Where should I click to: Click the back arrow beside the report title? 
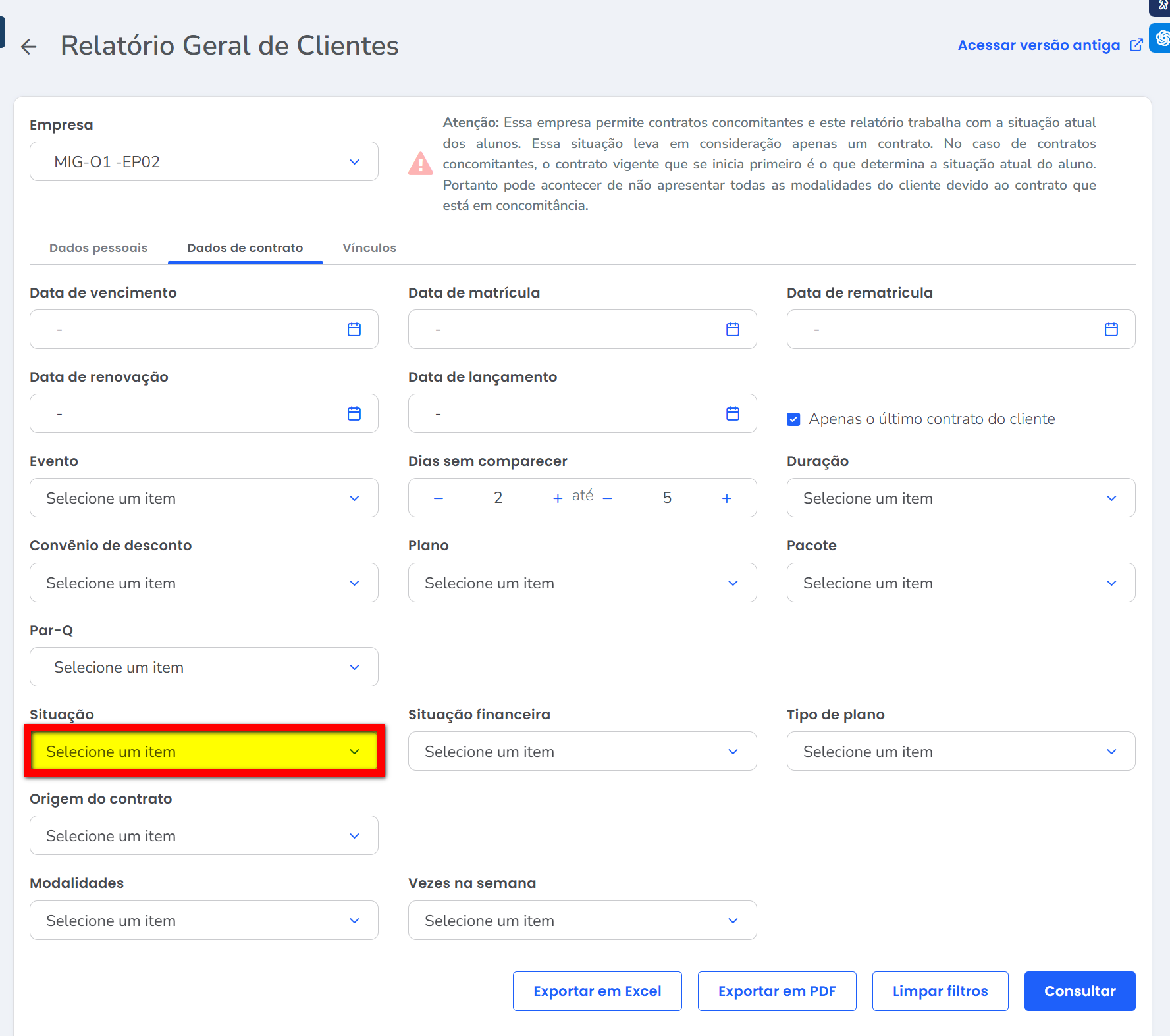28,47
